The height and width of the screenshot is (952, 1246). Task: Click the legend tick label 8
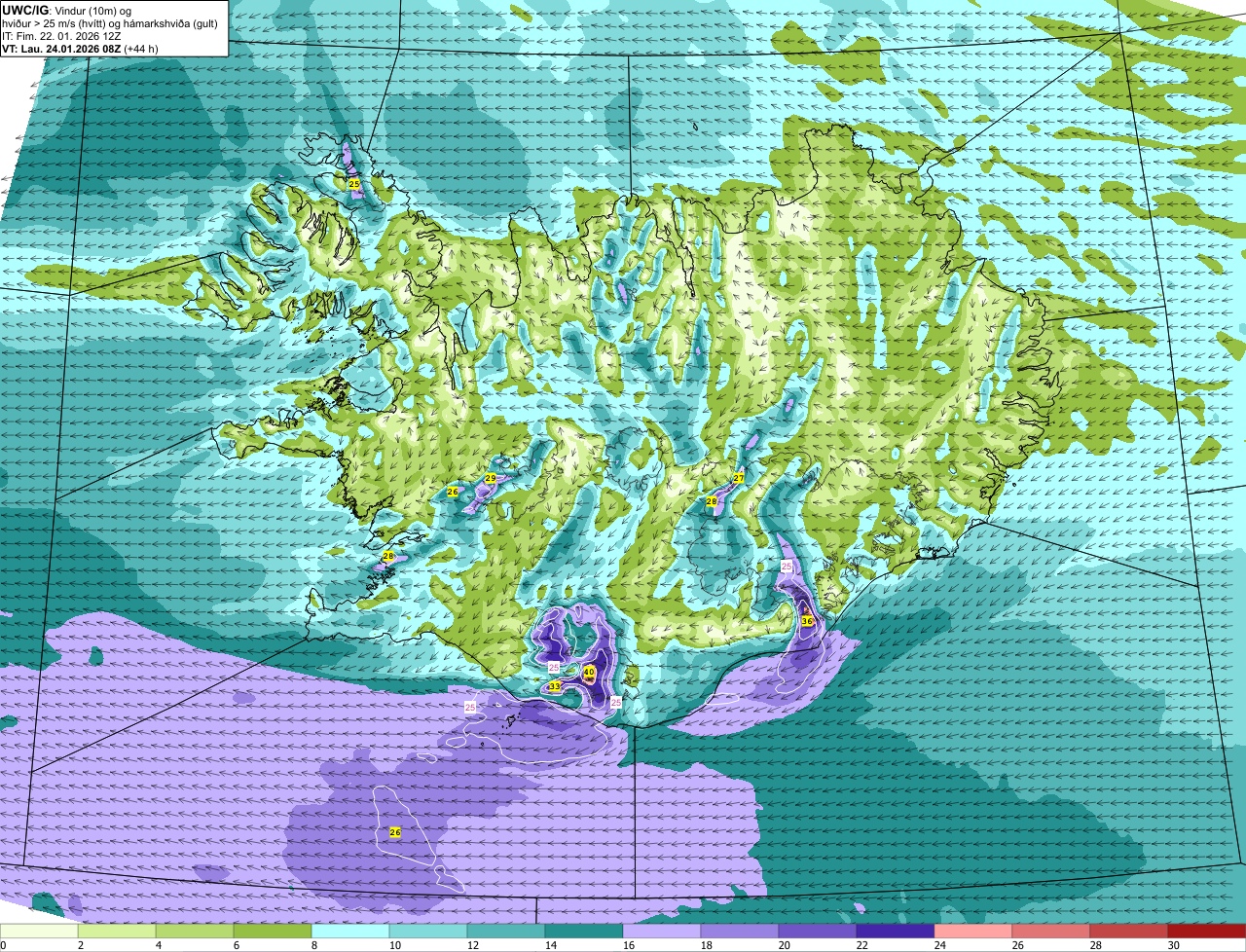313,945
